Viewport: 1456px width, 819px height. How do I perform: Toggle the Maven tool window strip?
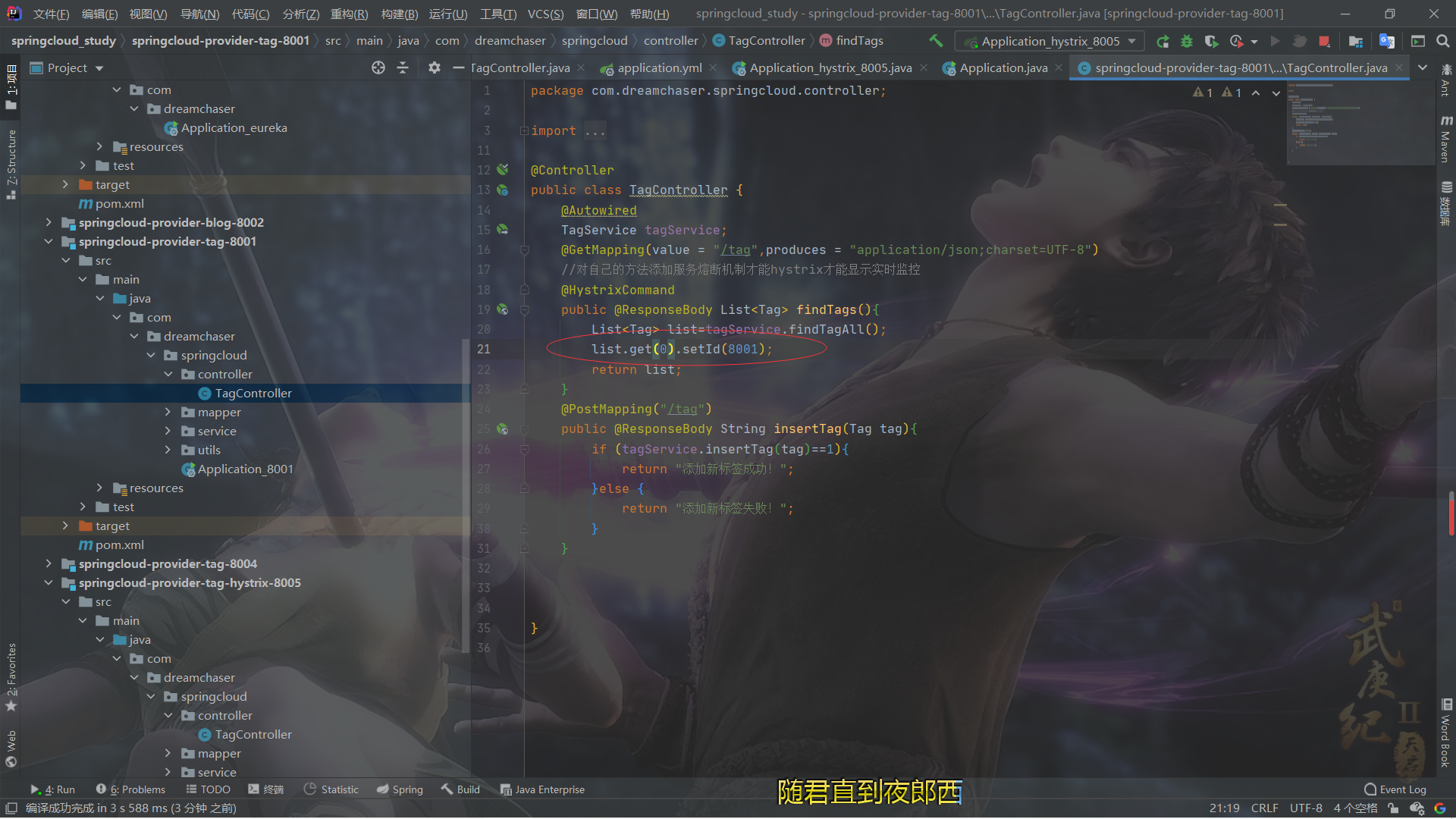click(x=1445, y=140)
